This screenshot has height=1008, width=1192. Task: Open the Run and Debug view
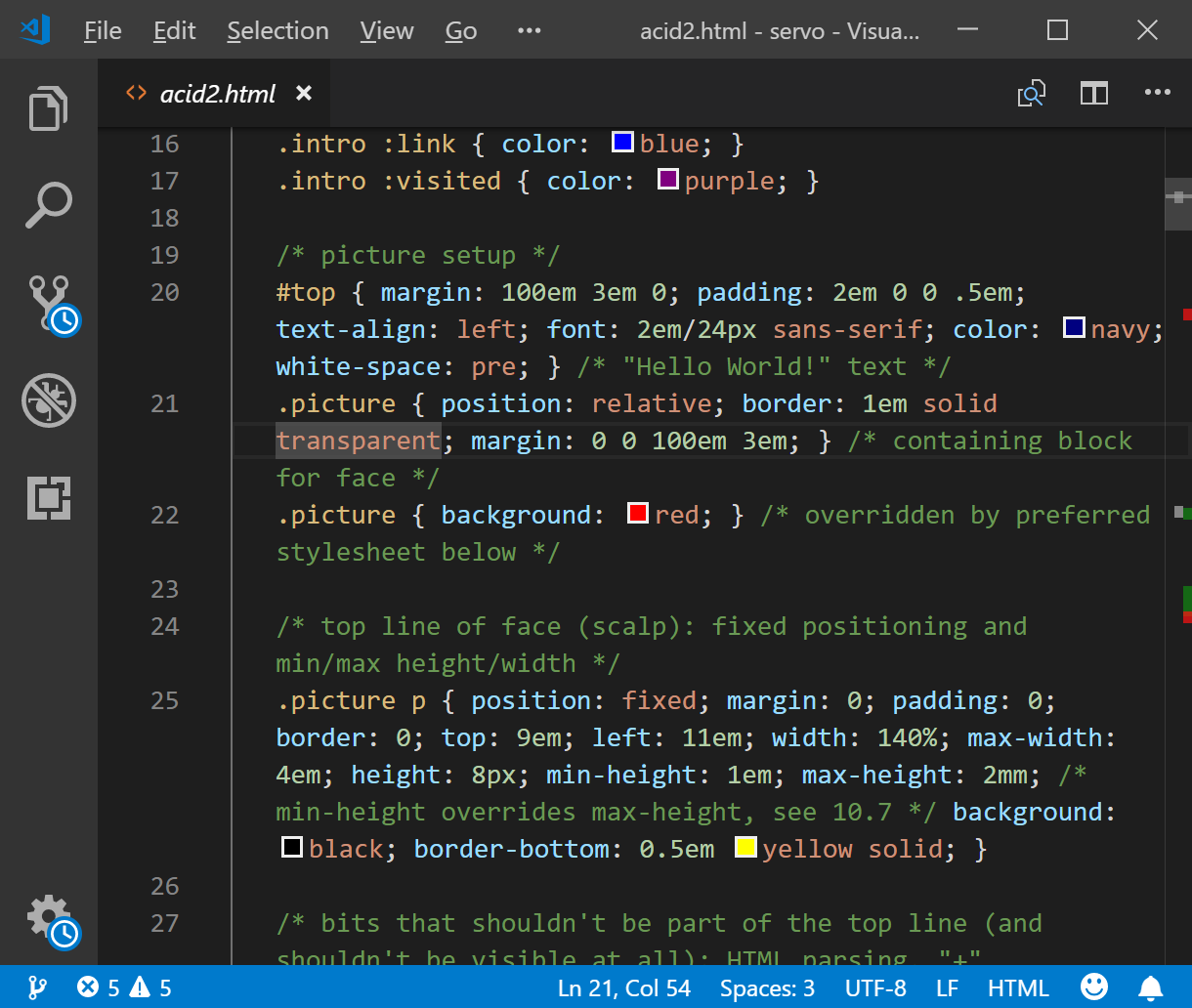click(48, 400)
